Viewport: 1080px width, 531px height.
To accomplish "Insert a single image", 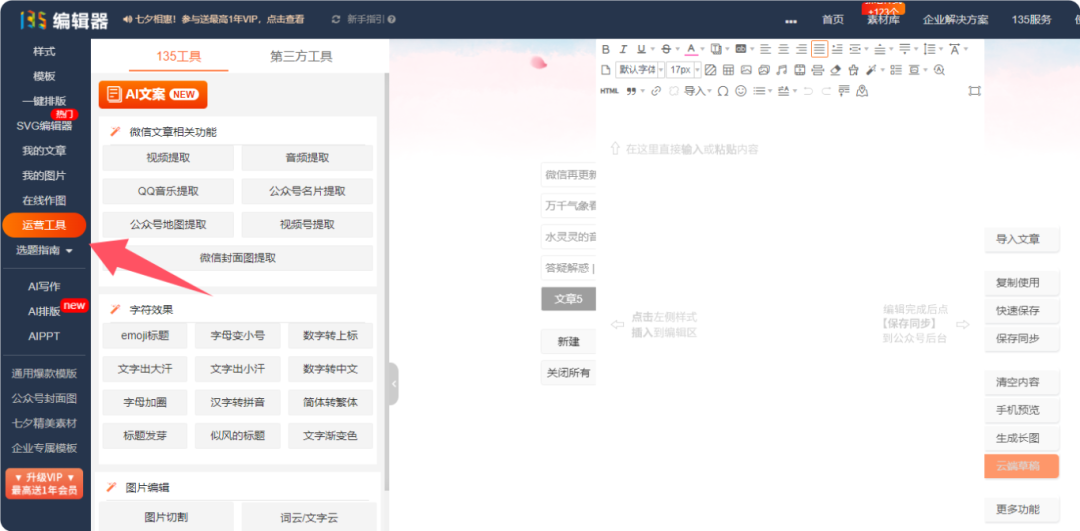I will 746,70.
